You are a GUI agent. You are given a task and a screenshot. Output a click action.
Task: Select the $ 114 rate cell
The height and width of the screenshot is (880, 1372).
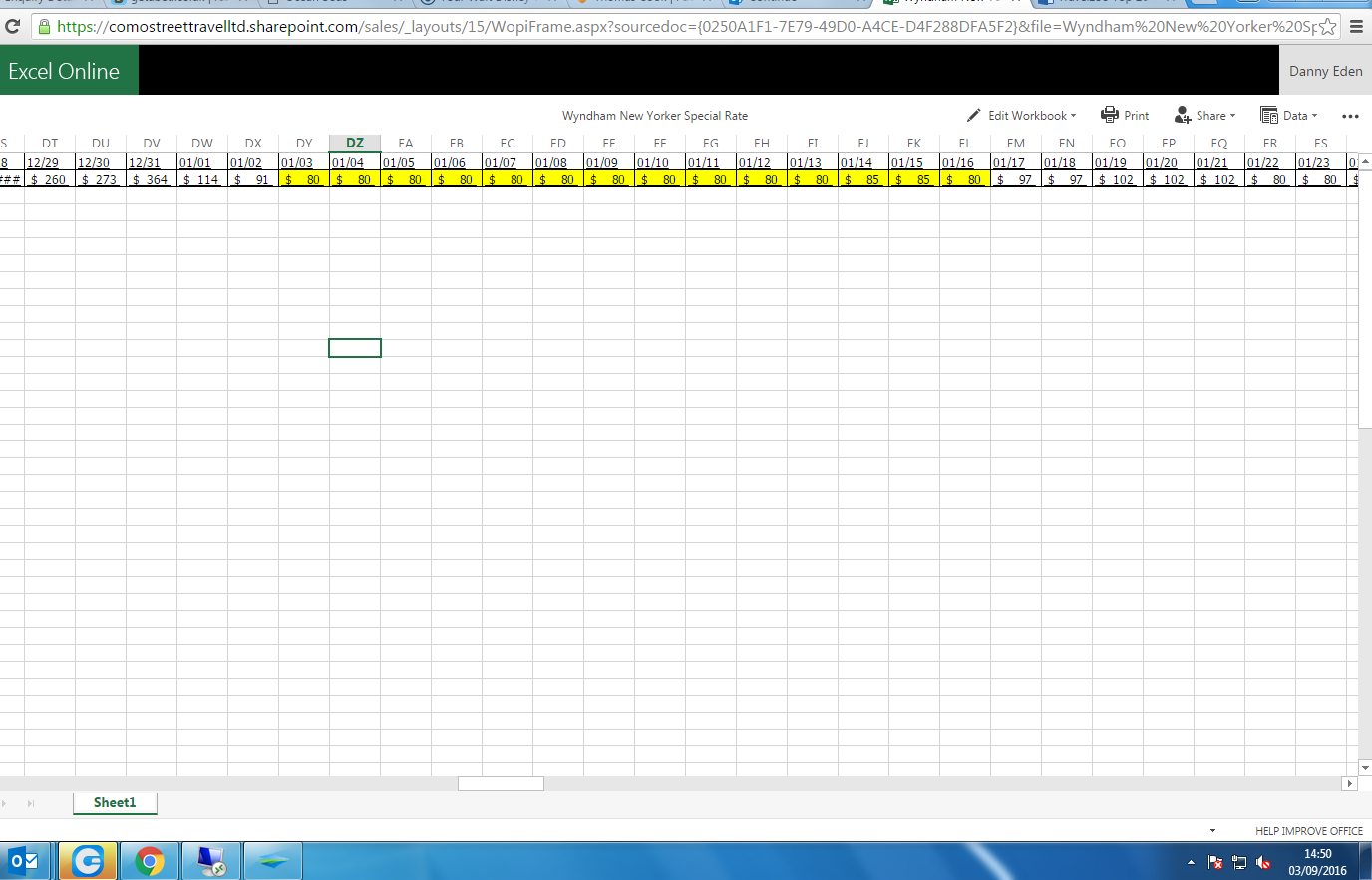tap(202, 179)
